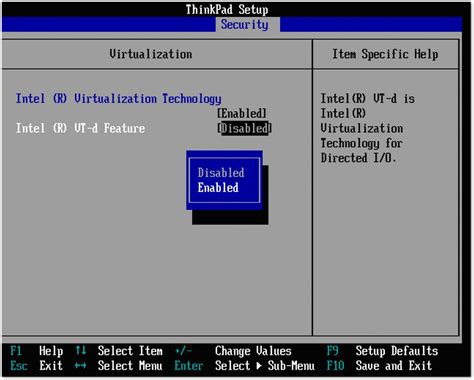474x380 pixels.
Task: Click the 'Directed I/O.' help text
Action: pos(359,158)
